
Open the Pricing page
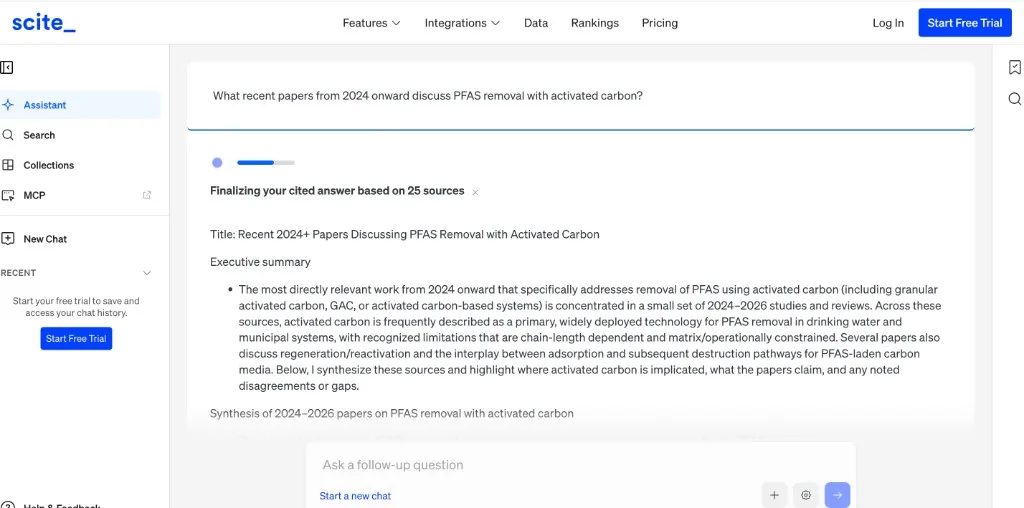click(x=660, y=23)
